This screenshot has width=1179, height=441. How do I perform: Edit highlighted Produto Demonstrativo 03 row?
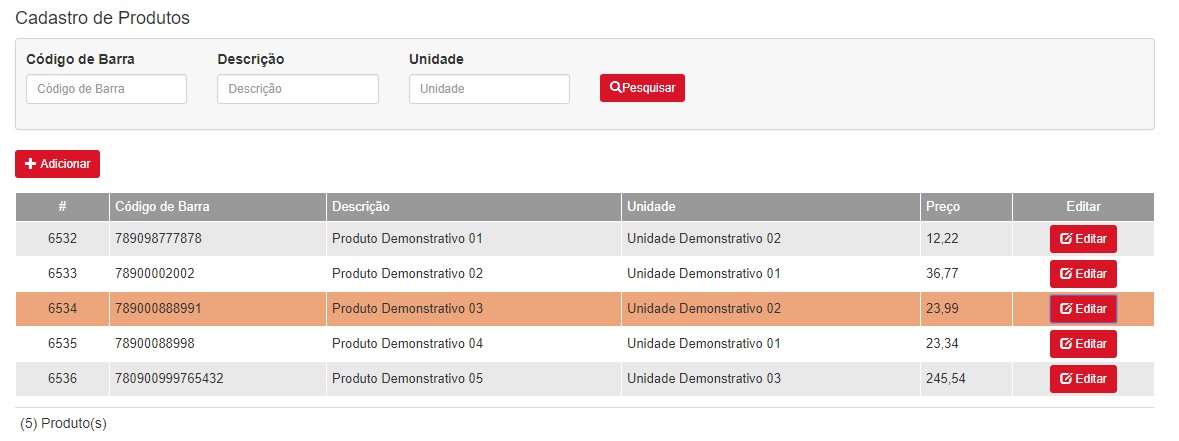pyautogui.click(x=1083, y=309)
